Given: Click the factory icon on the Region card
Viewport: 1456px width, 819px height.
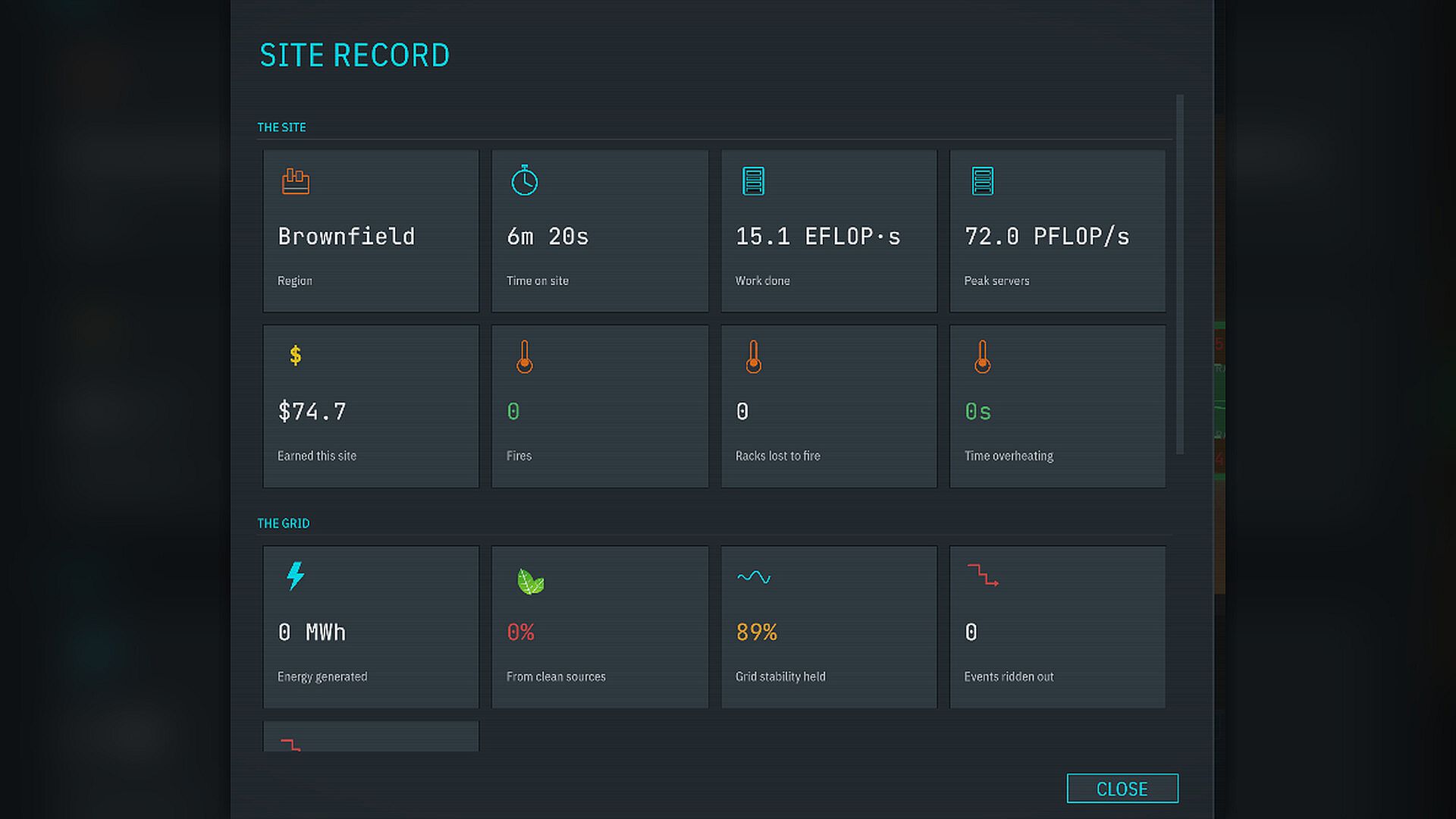Looking at the screenshot, I should (296, 181).
